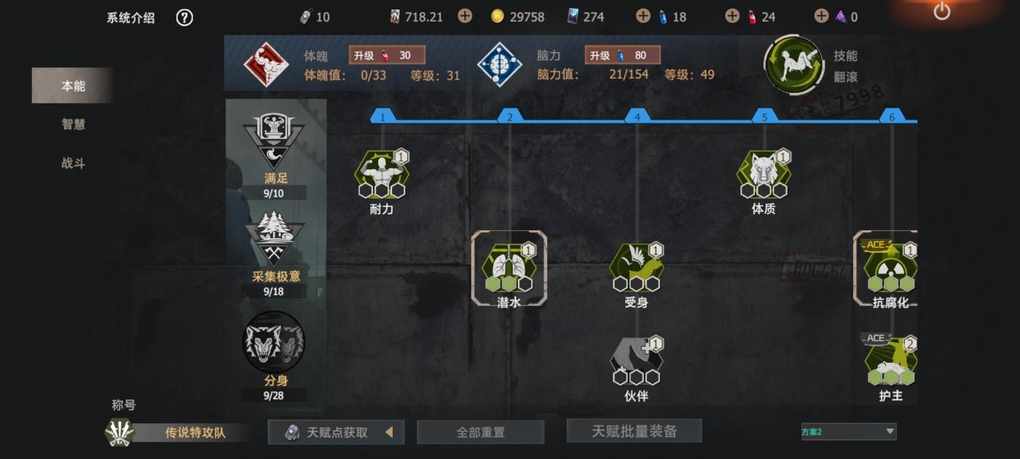Select the 潜水 diving lungs talent
The image size is (1020, 459).
click(509, 267)
